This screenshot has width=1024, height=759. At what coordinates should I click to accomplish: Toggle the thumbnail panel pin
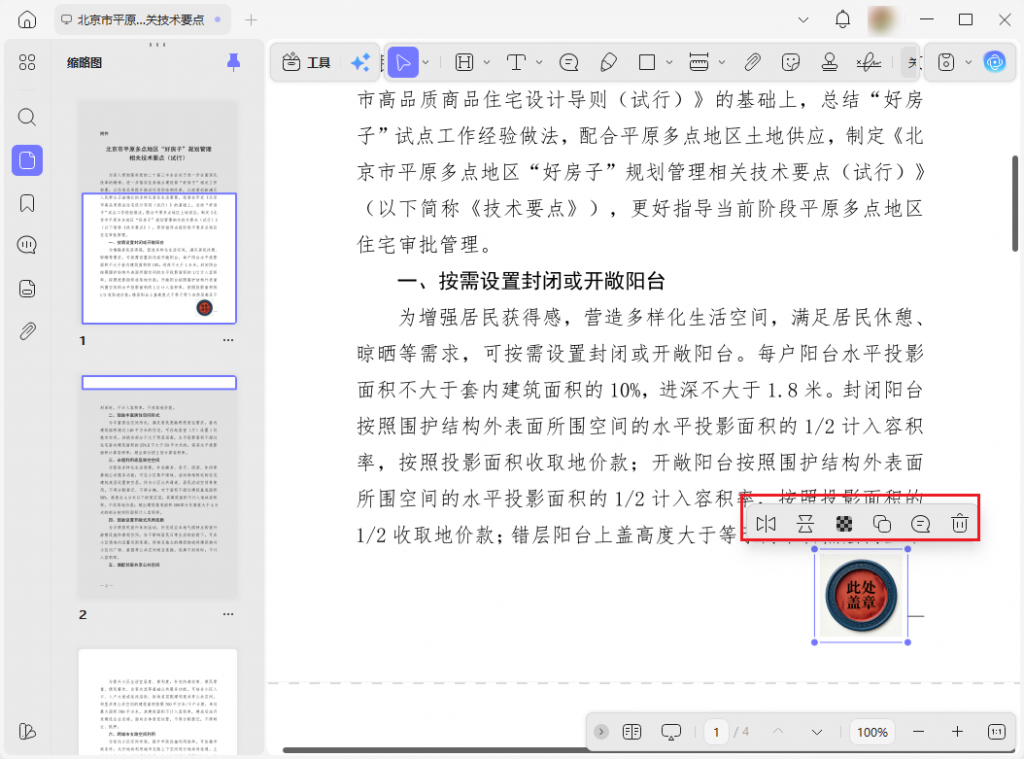(233, 62)
